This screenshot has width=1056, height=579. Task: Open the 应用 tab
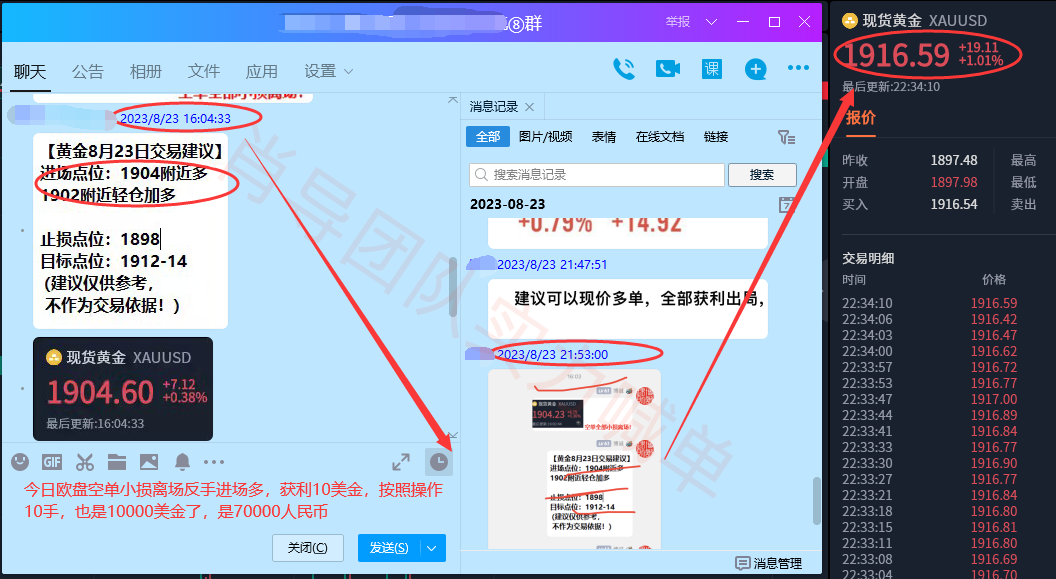(262, 71)
